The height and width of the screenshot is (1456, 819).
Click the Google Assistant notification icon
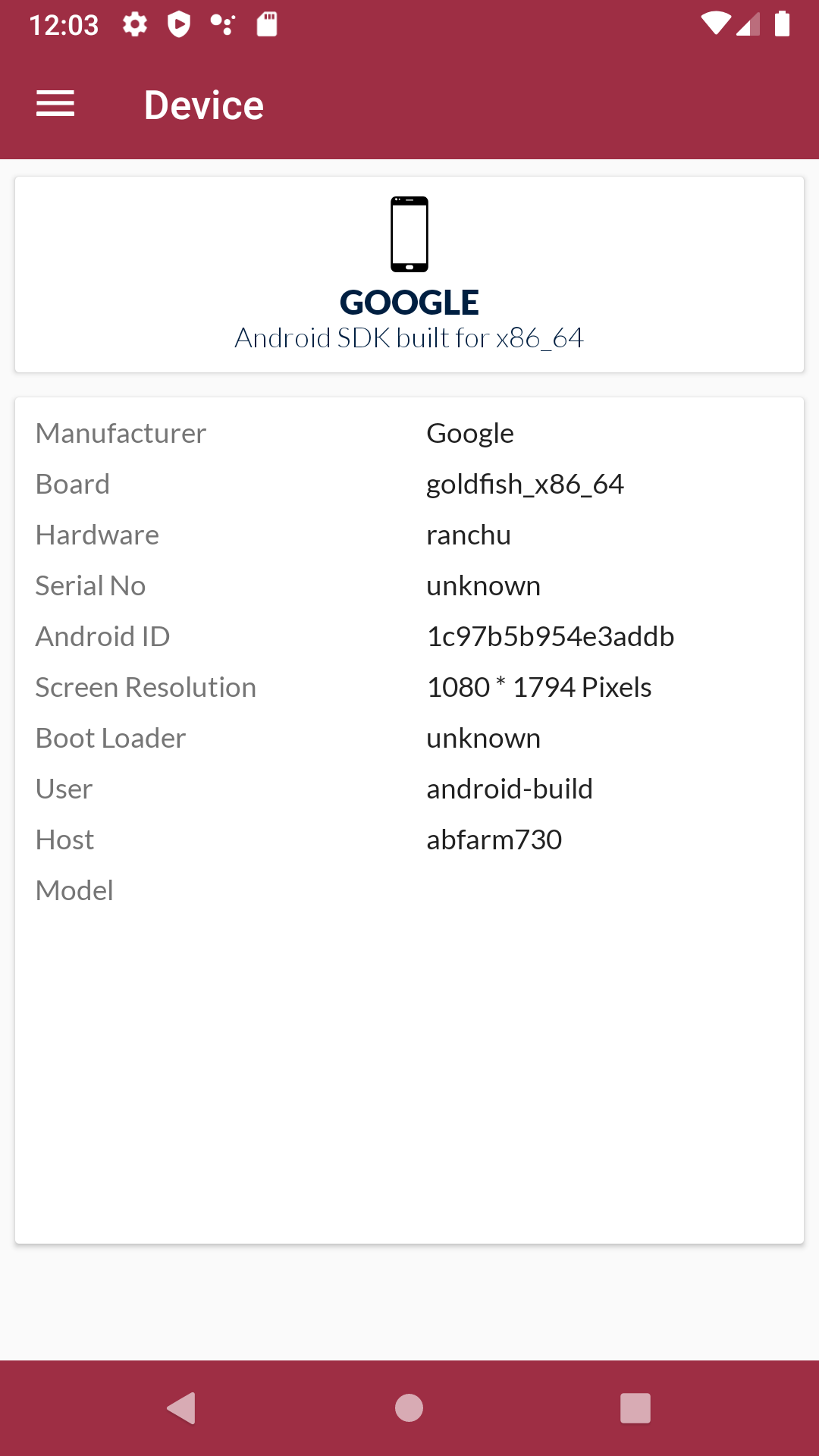(x=224, y=25)
